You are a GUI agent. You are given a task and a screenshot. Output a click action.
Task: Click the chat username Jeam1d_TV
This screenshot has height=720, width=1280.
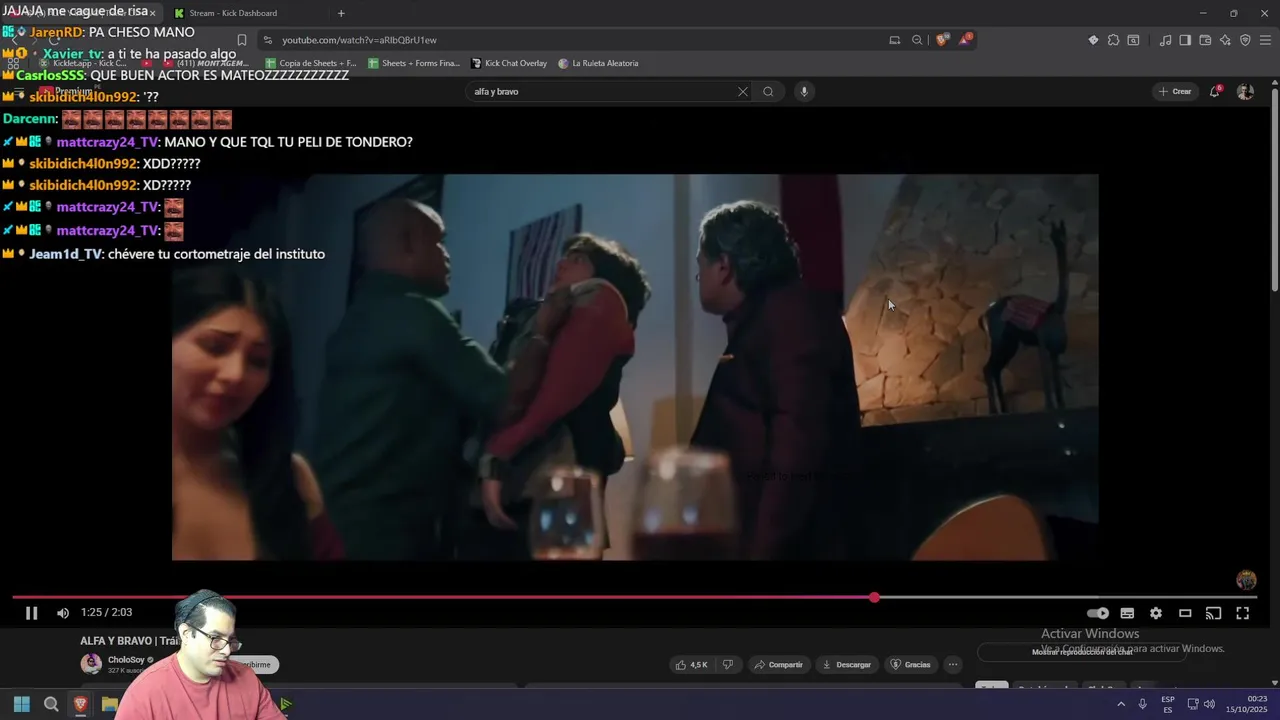(65, 254)
